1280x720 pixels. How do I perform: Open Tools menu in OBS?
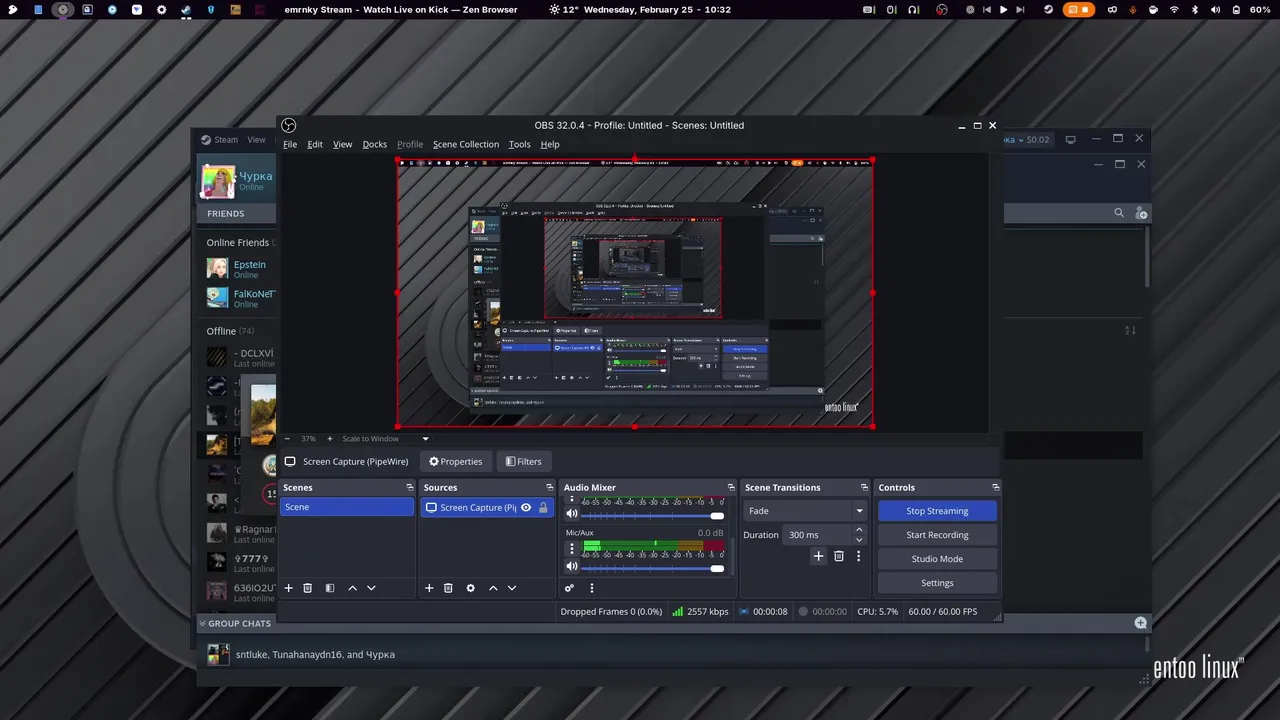tap(519, 144)
